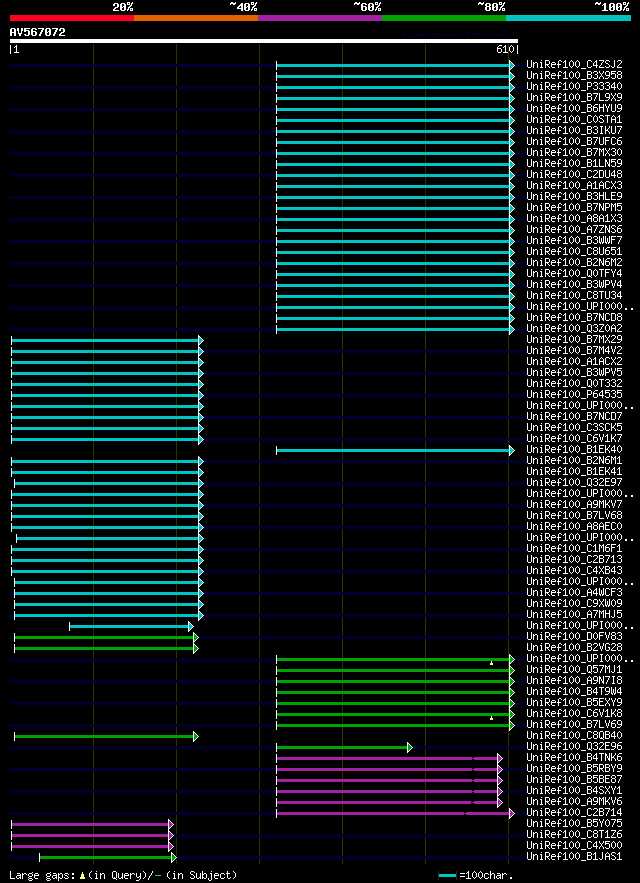Screen dimensions: 640x883
Task: Click the UniRef100_B5RBY9 label
Action: (574, 769)
